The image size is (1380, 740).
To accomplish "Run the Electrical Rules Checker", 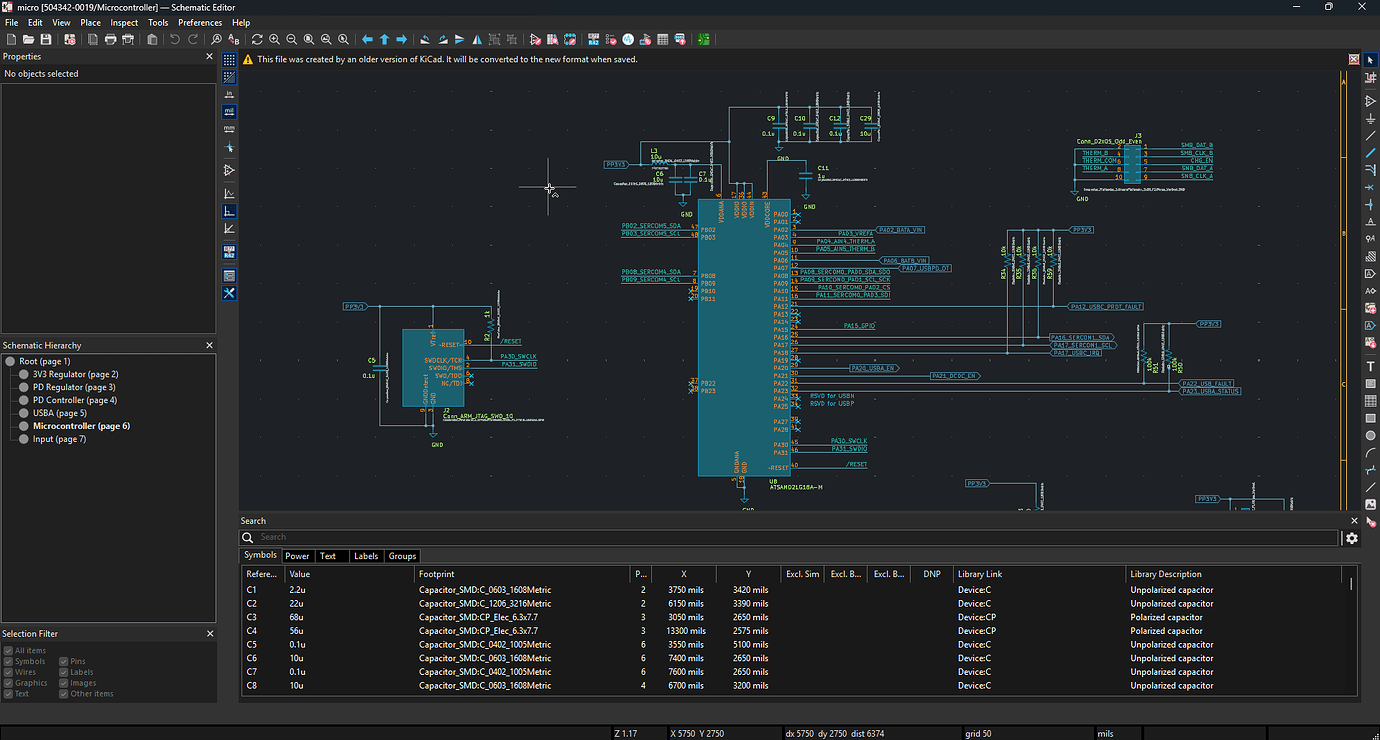I will (610, 39).
